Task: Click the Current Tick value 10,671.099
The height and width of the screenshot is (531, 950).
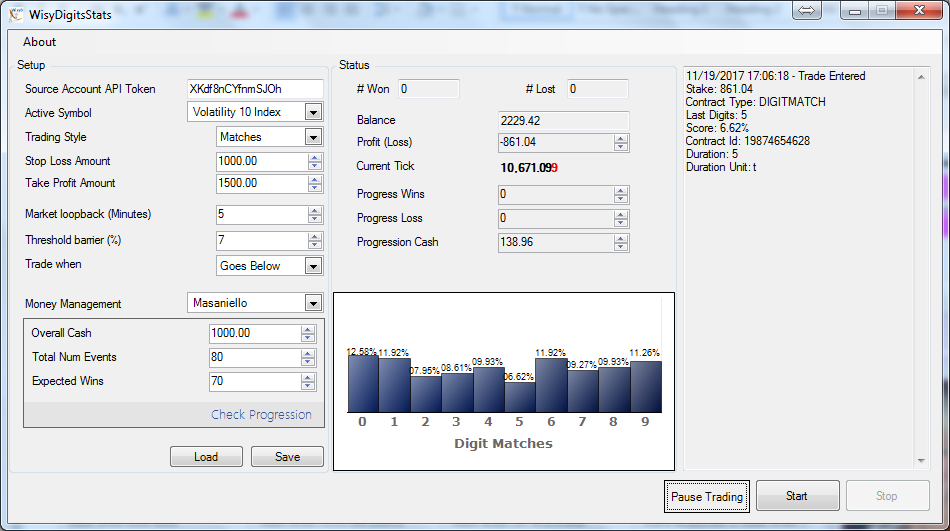Action: click(x=529, y=168)
